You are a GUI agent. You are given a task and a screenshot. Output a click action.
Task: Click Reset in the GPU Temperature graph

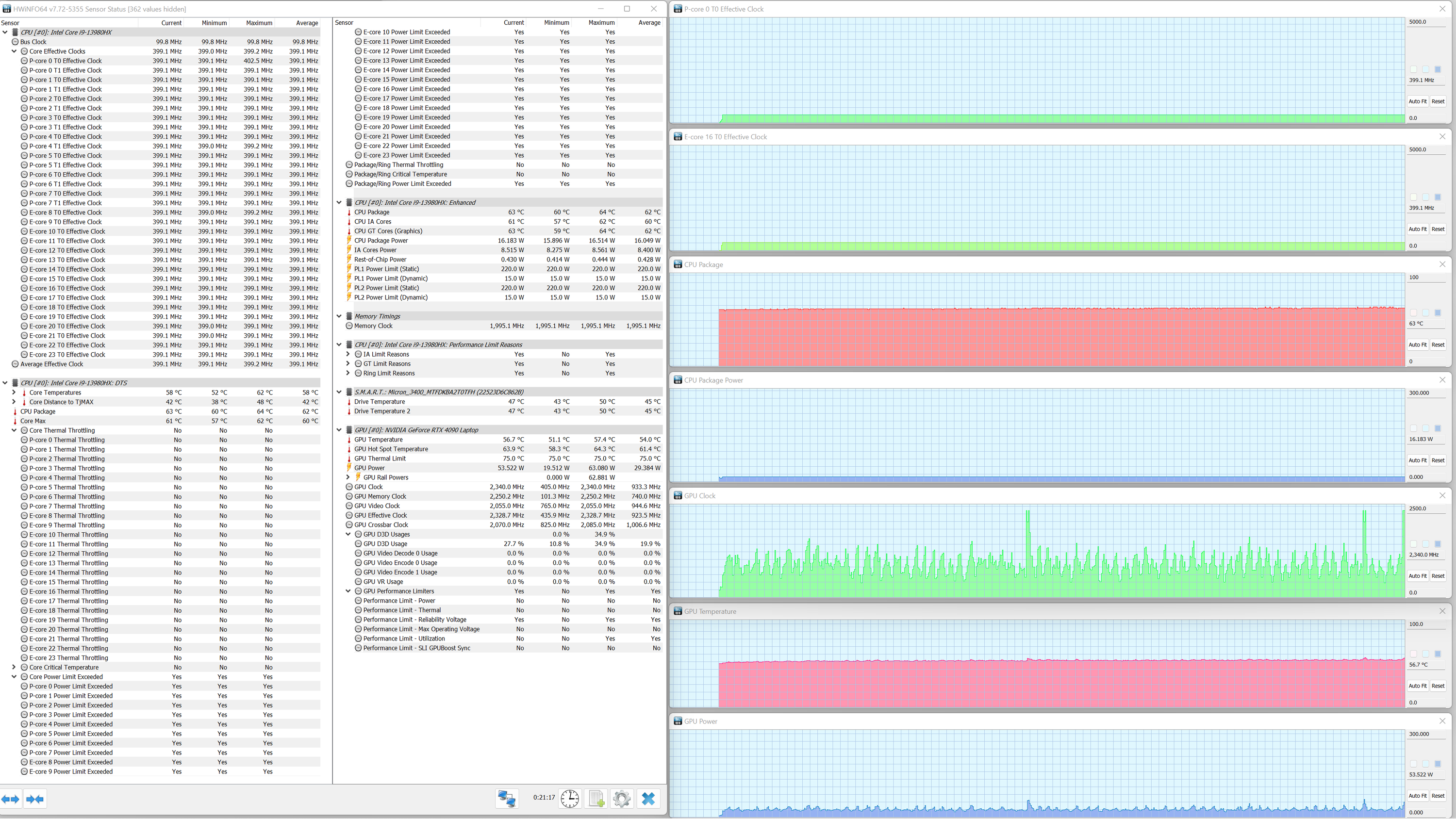[1438, 686]
